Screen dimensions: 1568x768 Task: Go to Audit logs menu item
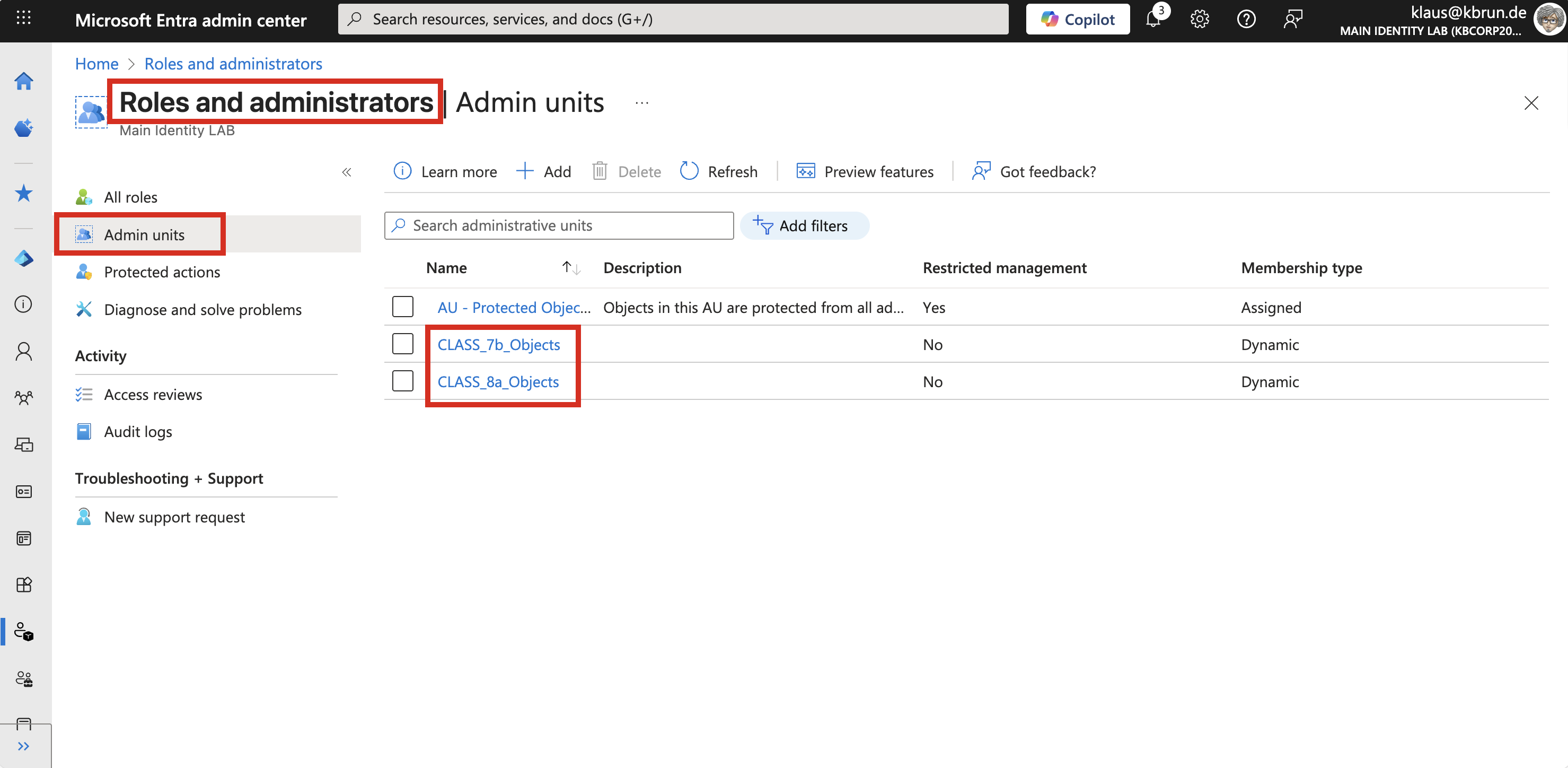[x=138, y=432]
